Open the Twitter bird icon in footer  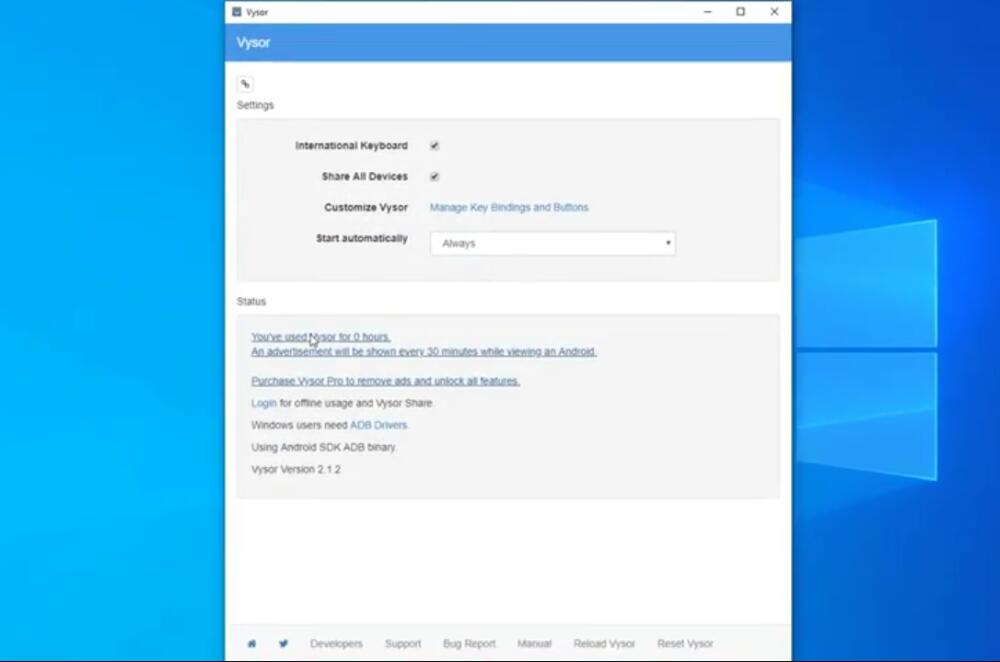pyautogui.click(x=283, y=644)
